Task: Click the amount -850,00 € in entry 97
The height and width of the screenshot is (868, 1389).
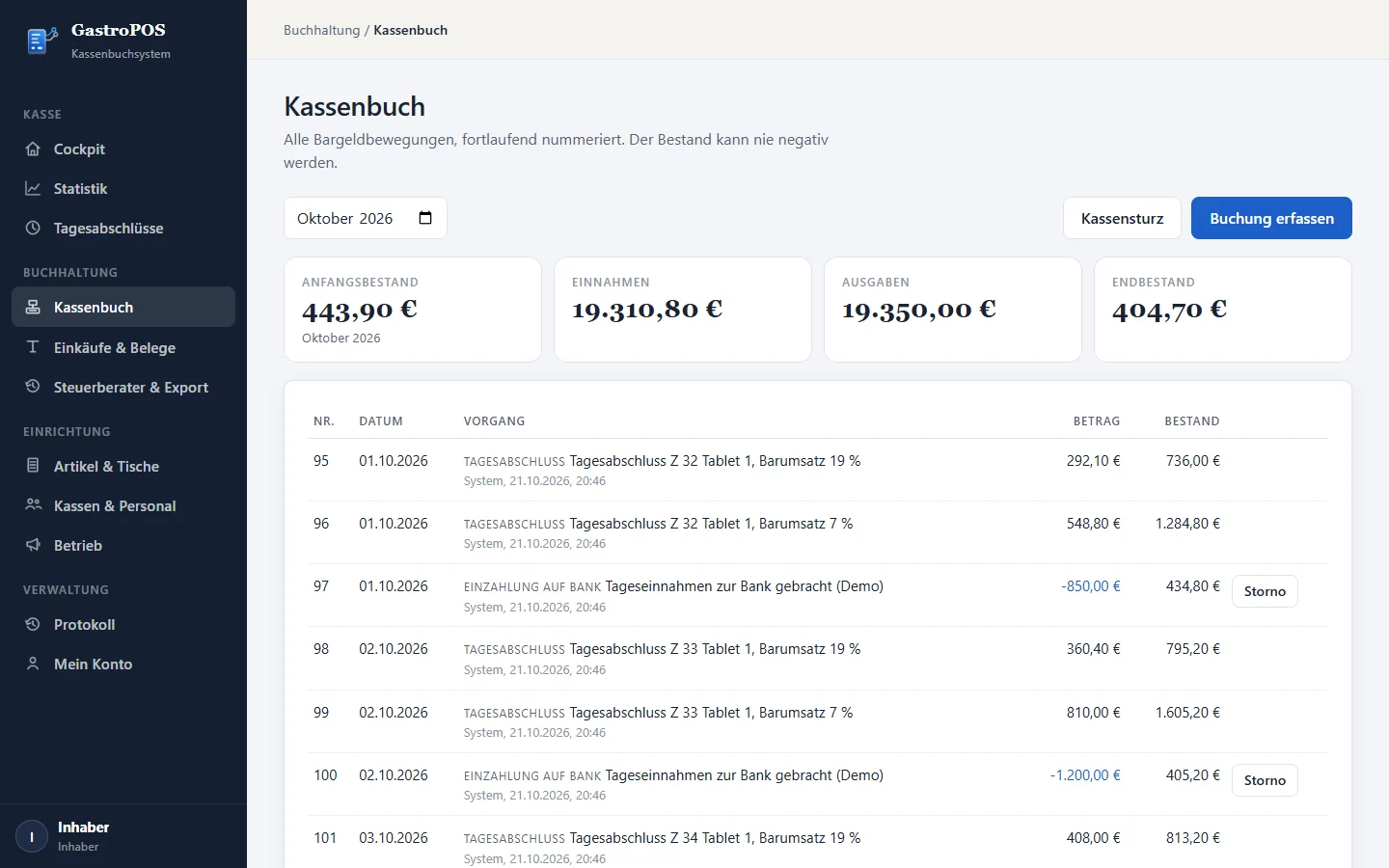Action: coord(1091,586)
